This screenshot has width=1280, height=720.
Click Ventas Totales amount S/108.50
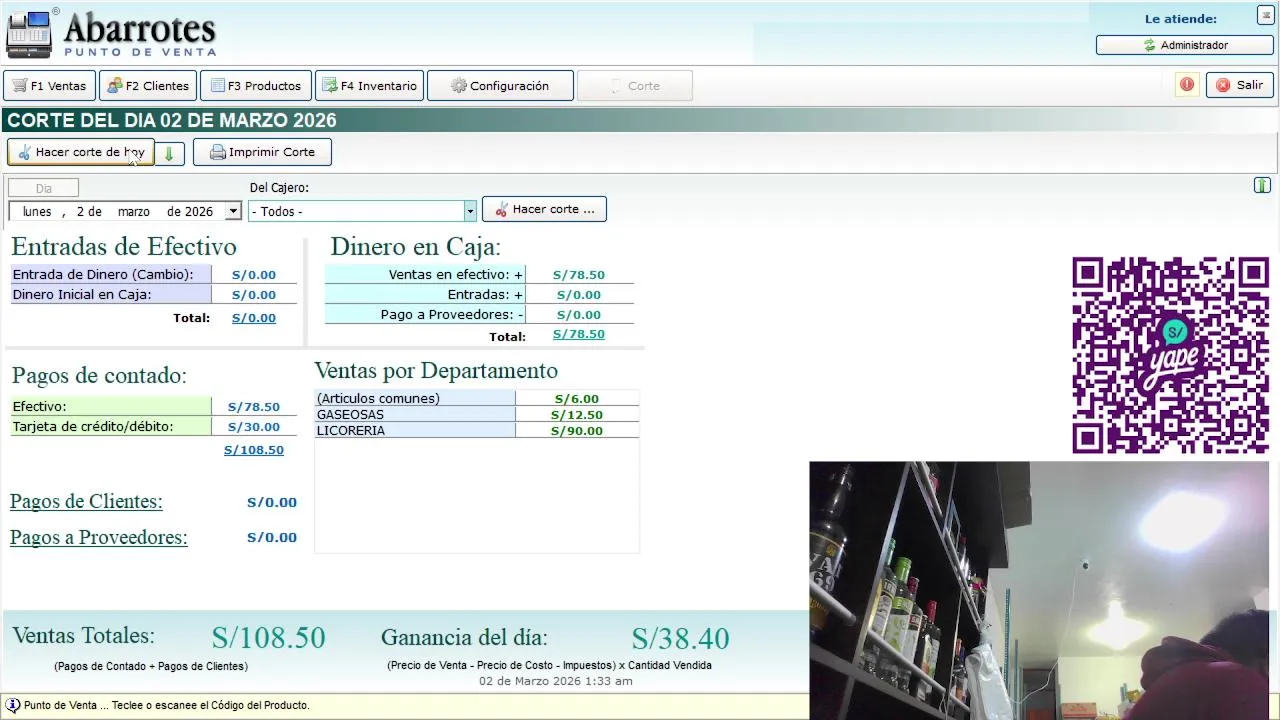point(268,638)
